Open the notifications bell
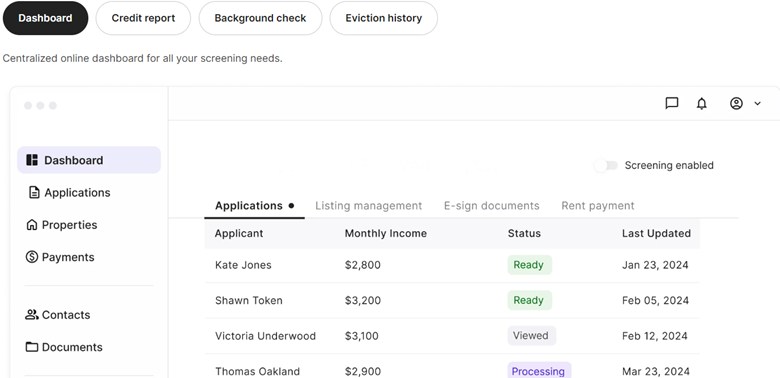Image resolution: width=780 pixels, height=378 pixels. pyautogui.click(x=701, y=103)
